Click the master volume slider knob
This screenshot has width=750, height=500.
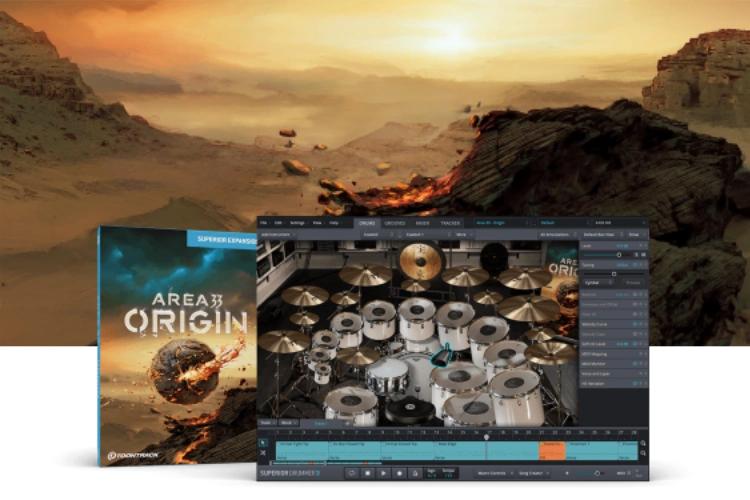point(597,473)
